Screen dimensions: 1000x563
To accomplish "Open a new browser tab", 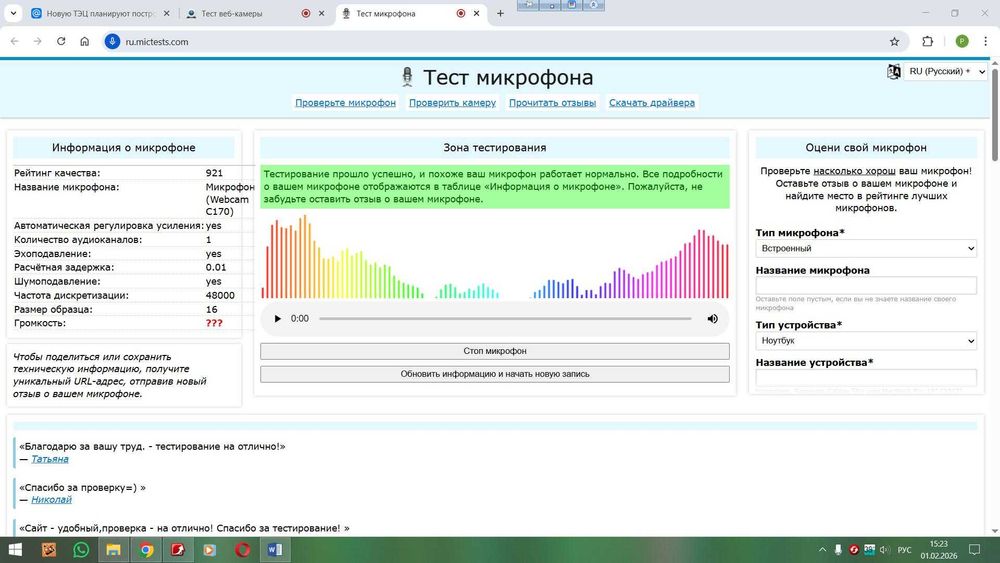I will 500,13.
